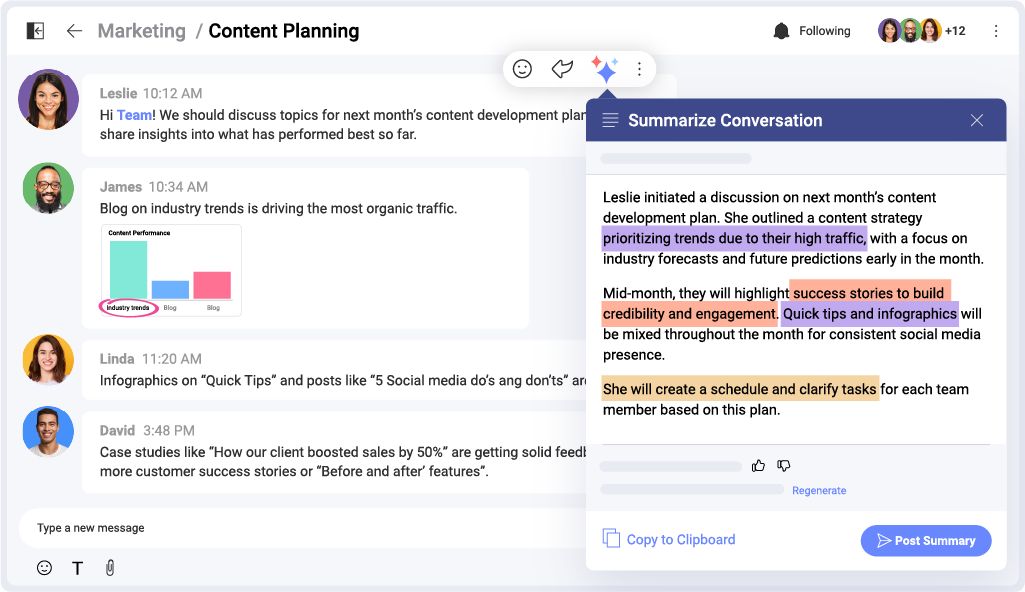
Task: Open the AI sparkle assistant icon
Action: (x=605, y=69)
